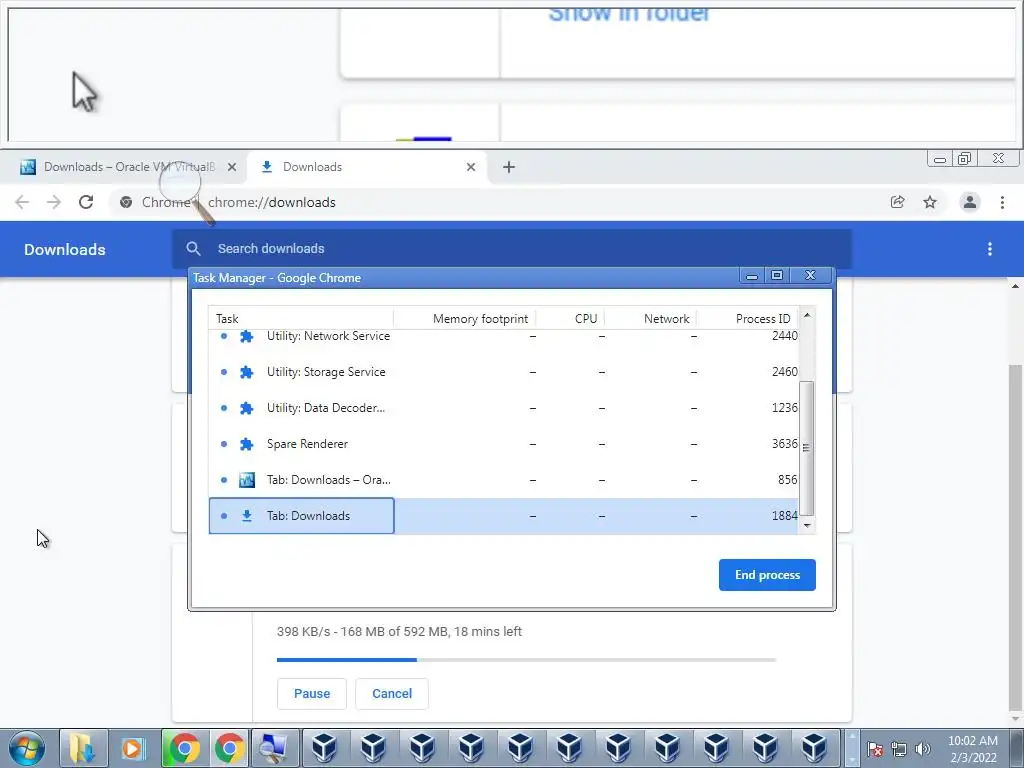Cancel the current download
Screen dimensions: 1024x768
[x=392, y=694]
